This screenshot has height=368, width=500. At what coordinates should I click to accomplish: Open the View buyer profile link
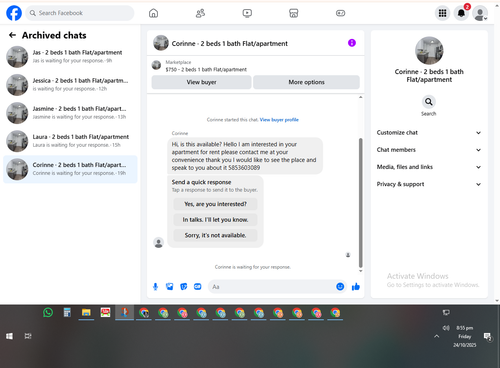(x=279, y=120)
